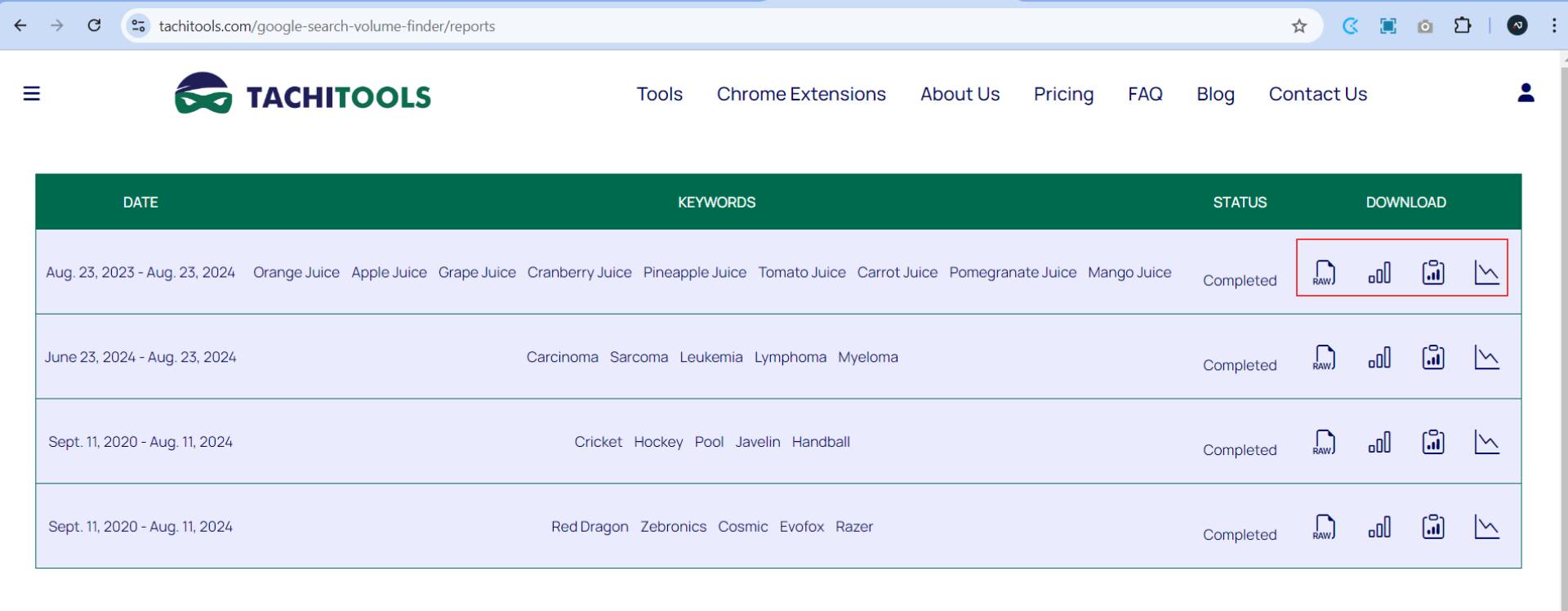Select keyword Razer
Viewport: 1568px width, 611px height.
point(854,527)
